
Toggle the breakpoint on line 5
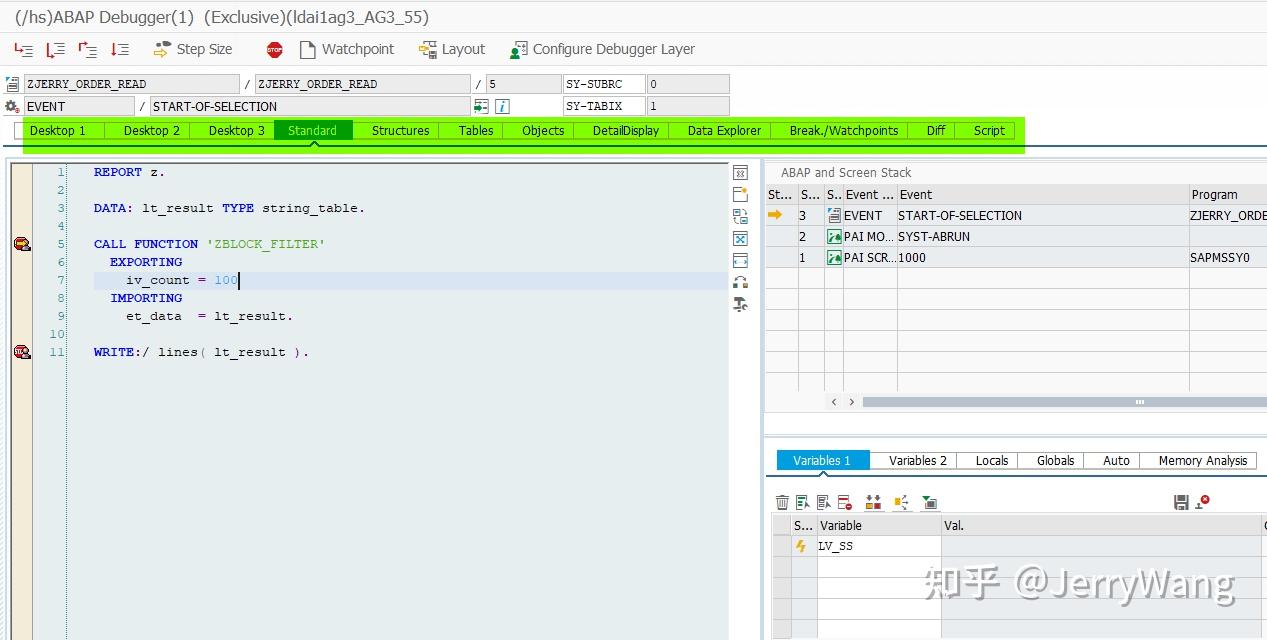coord(22,243)
